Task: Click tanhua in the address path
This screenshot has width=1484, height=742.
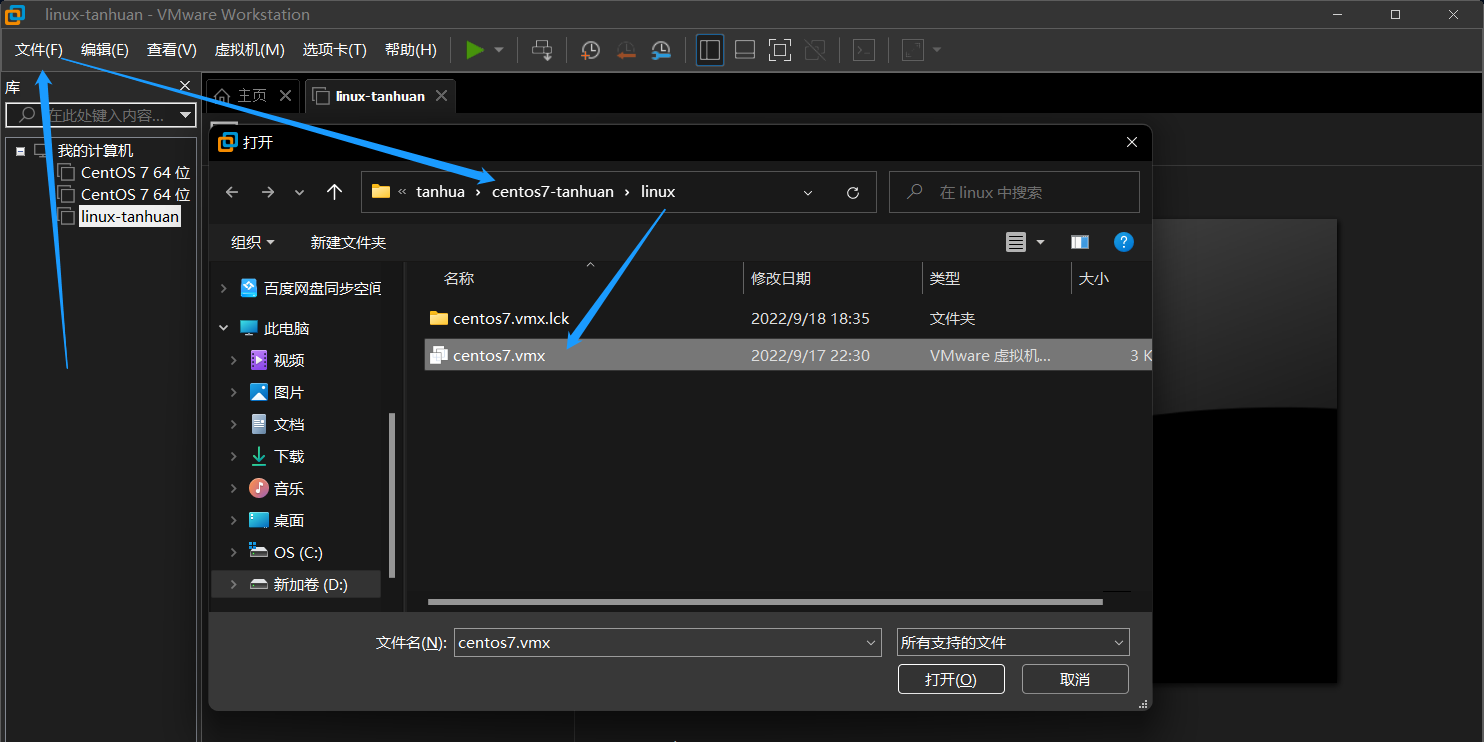Action: point(440,192)
